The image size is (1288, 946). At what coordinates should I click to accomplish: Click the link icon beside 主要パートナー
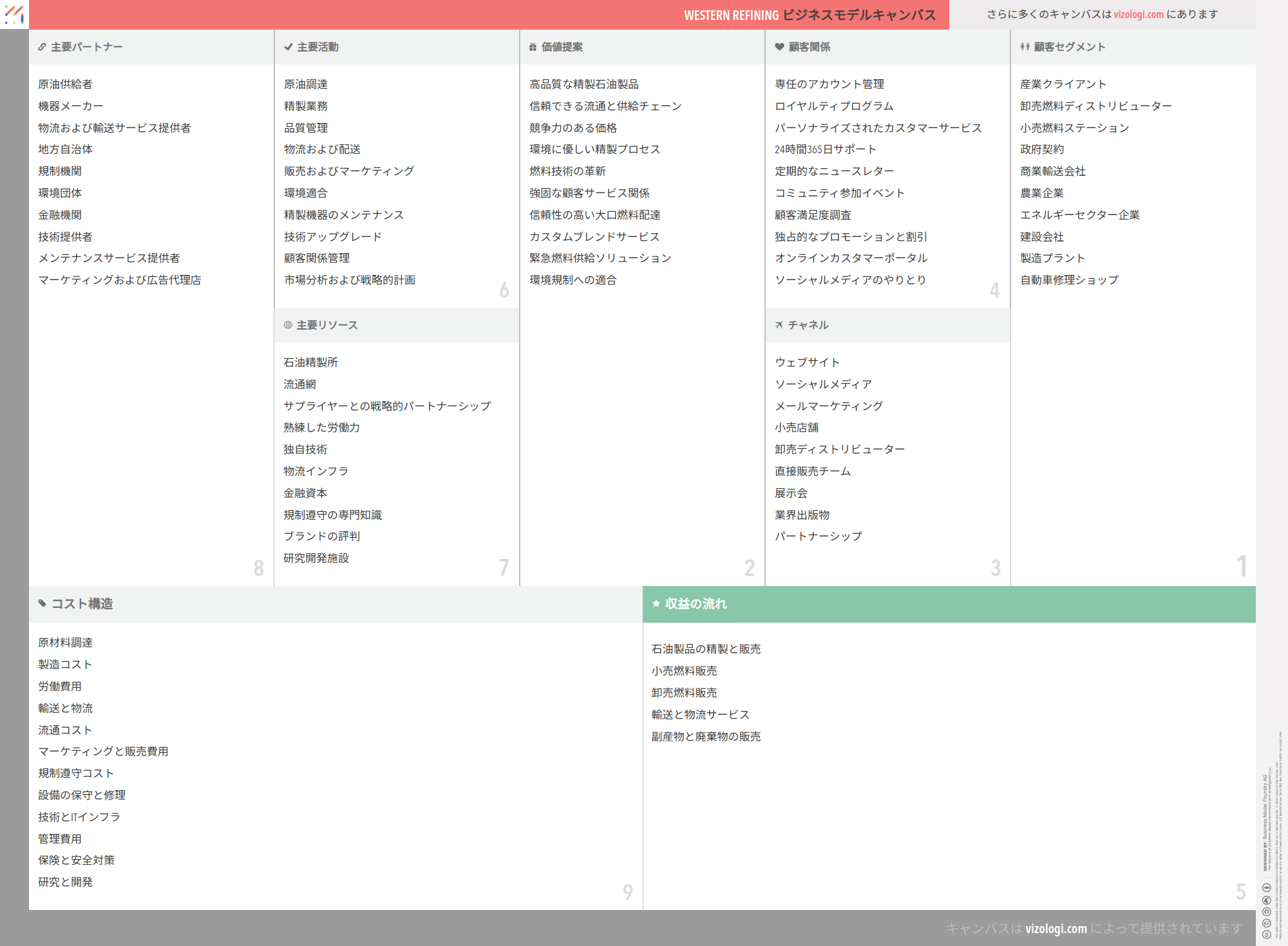coord(42,47)
